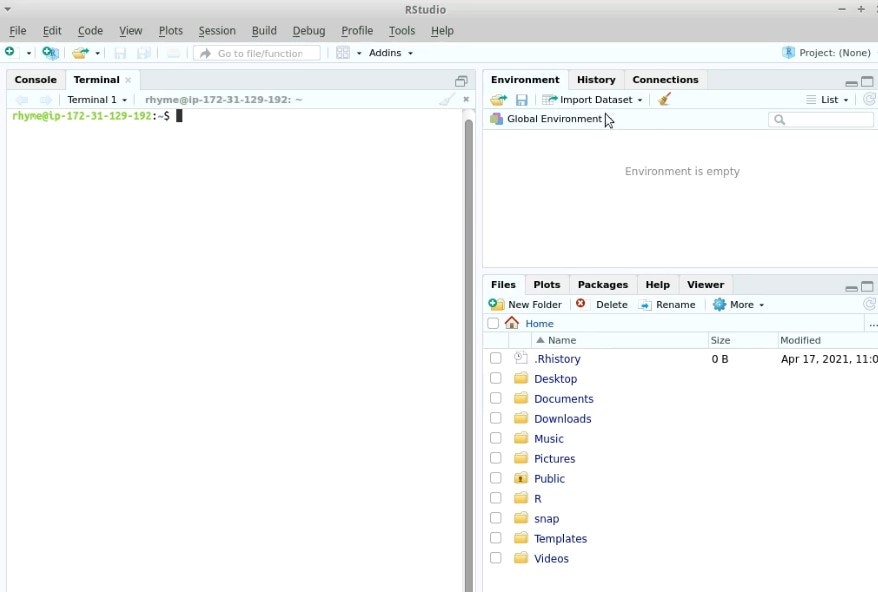
Task: Go to home directory house icon
Action: 511,323
